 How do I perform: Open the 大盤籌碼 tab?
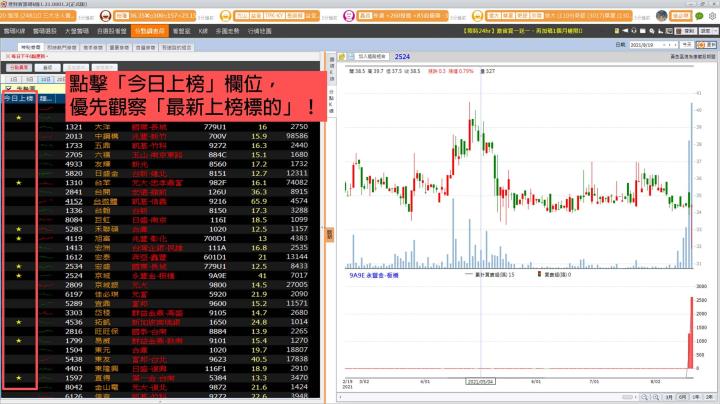point(77,31)
